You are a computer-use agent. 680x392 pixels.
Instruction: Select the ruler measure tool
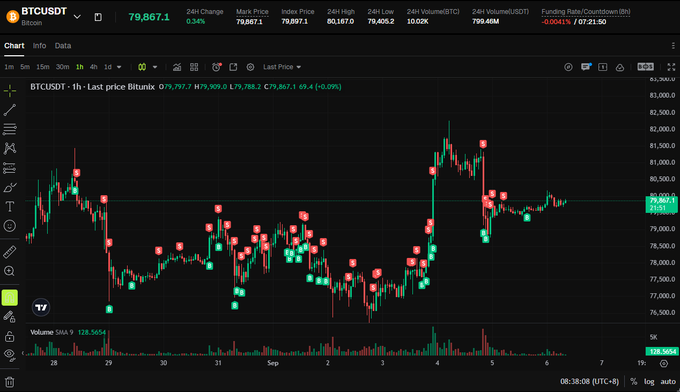[10, 252]
